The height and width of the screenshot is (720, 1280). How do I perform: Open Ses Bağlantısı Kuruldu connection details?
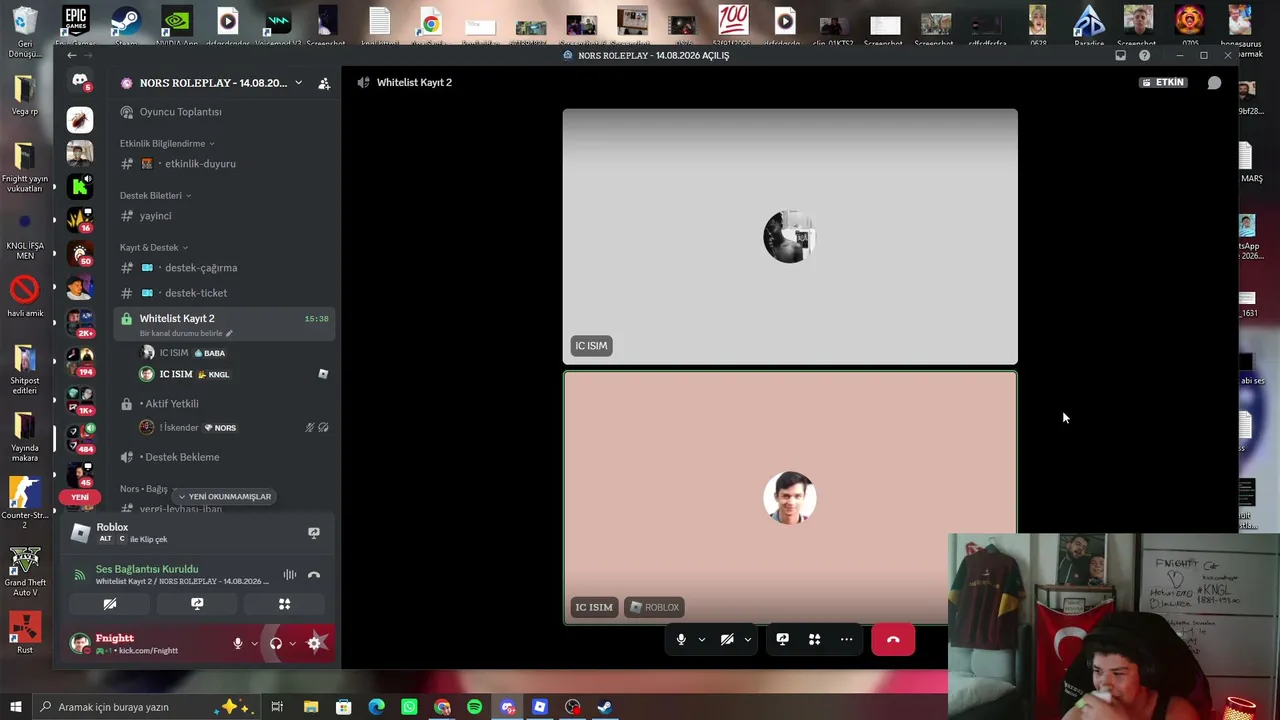click(147, 569)
